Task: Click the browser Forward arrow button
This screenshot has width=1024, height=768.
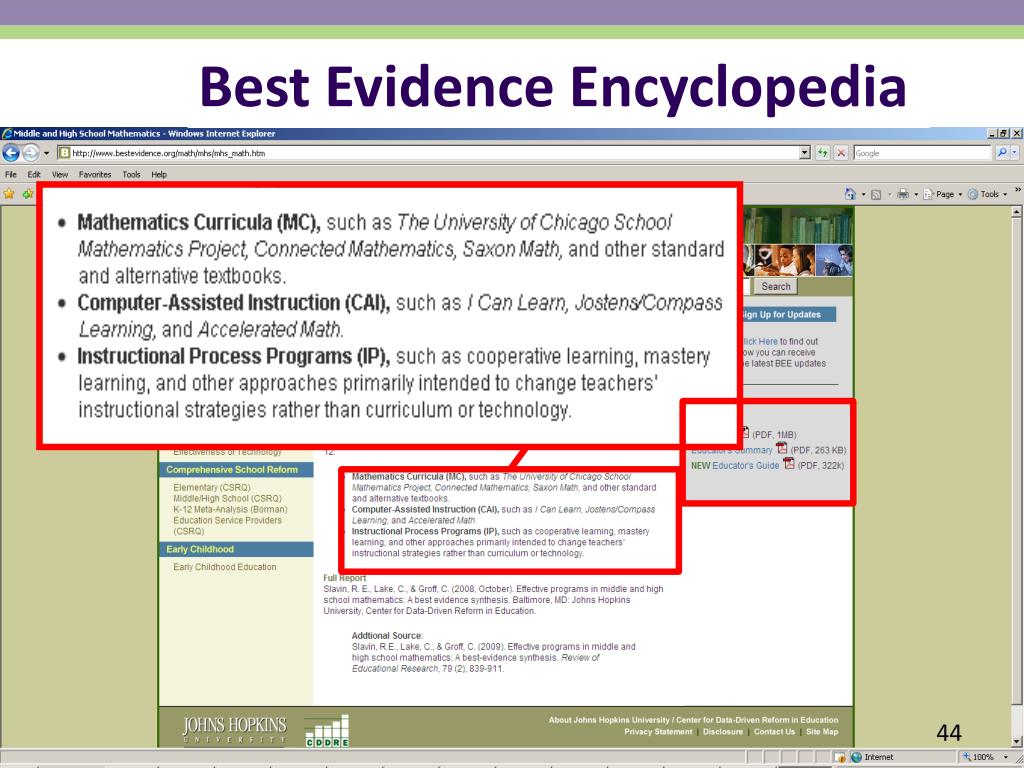Action: [31, 153]
